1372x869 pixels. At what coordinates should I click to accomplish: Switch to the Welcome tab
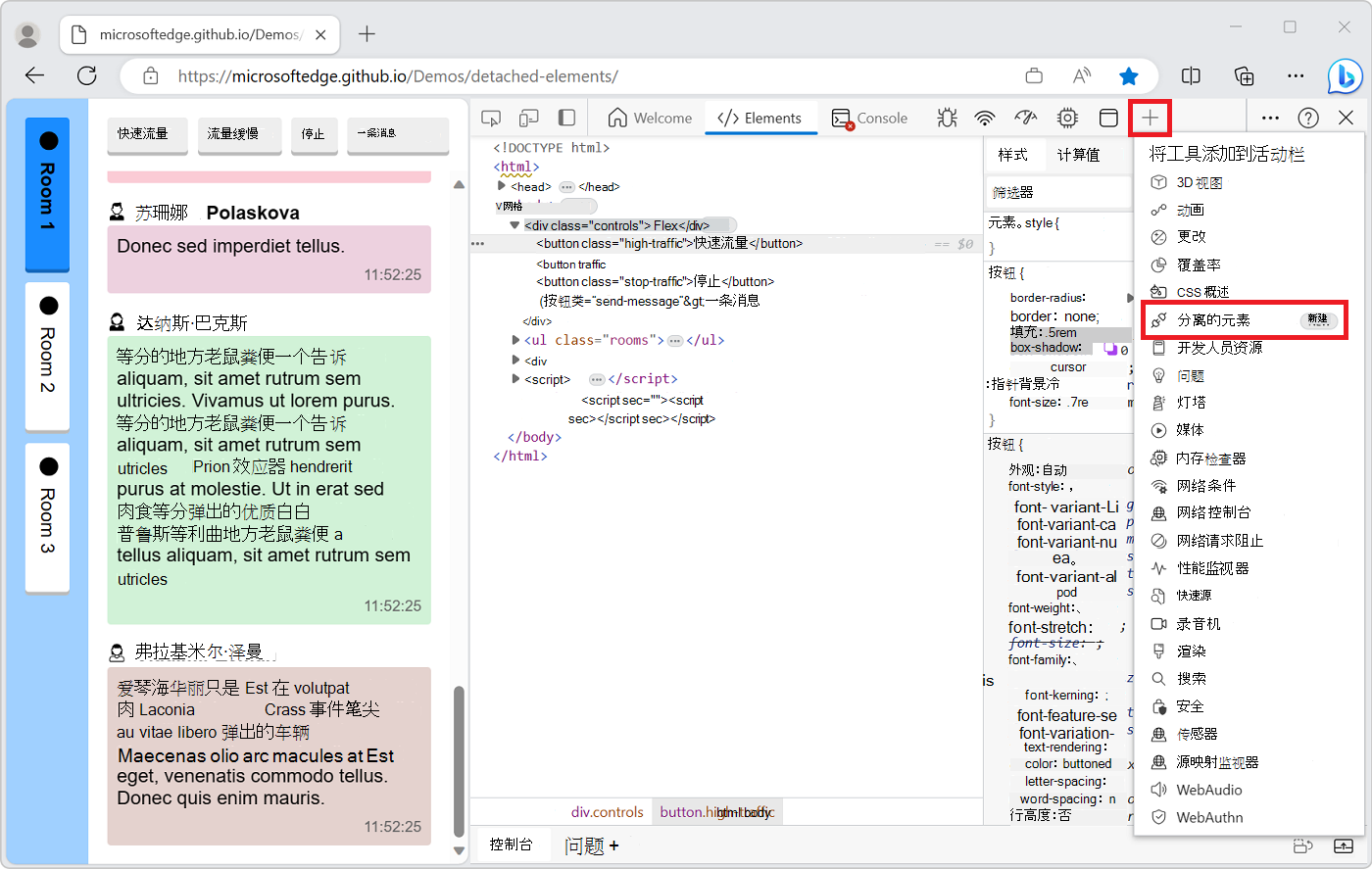click(x=650, y=119)
